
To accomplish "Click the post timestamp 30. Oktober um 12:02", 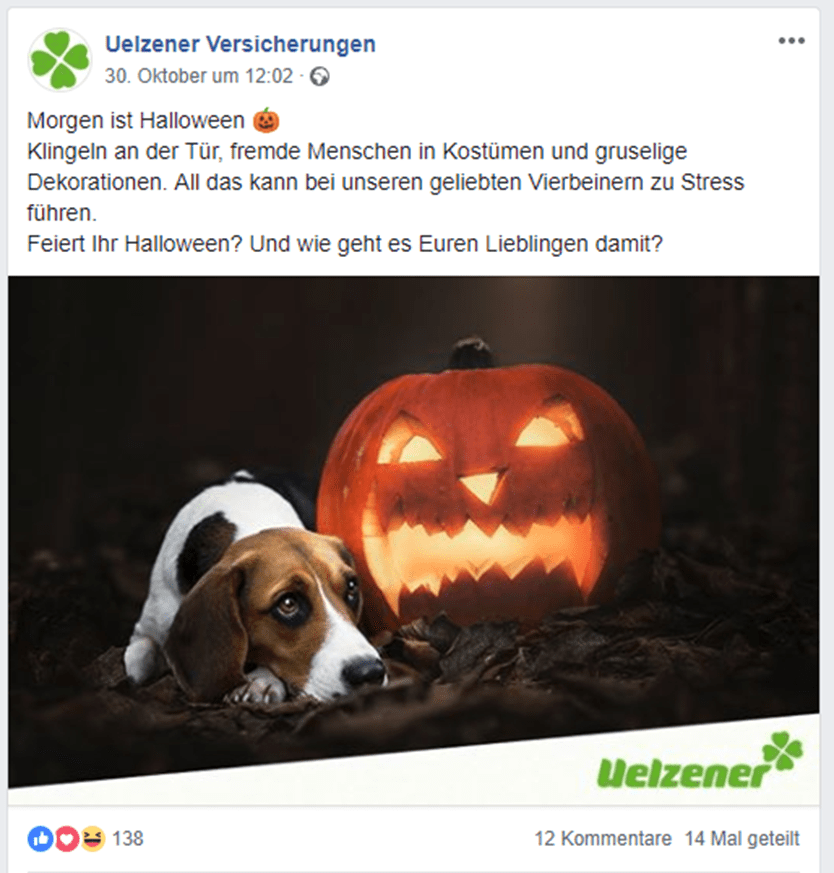I will 199,76.
